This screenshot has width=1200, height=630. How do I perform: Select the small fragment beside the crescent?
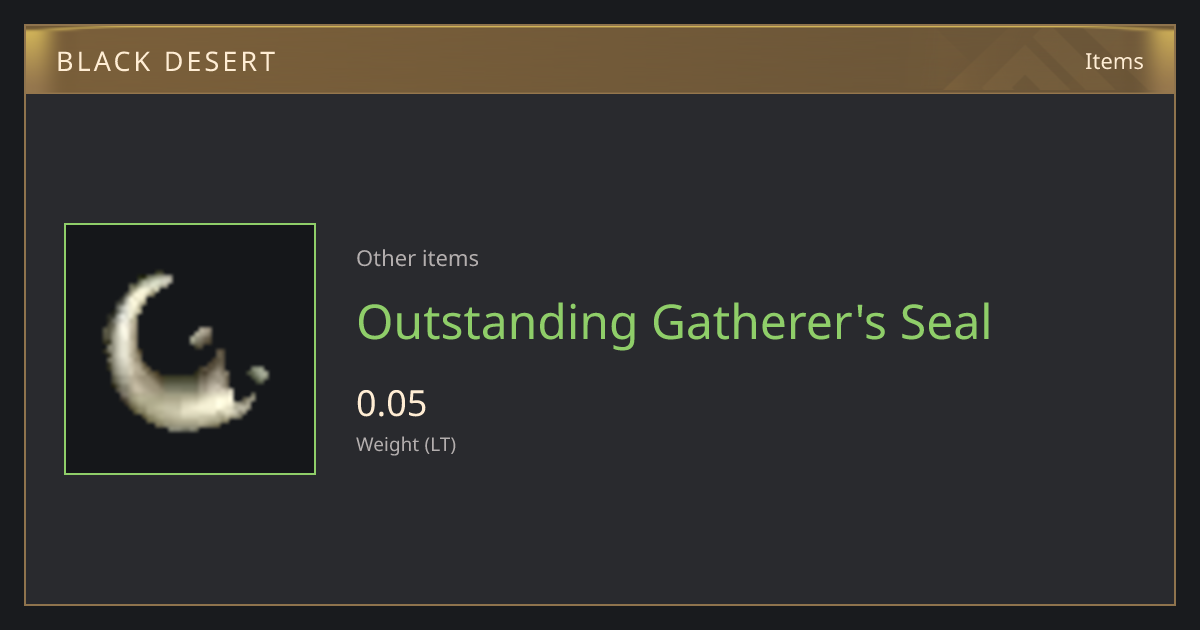coord(201,337)
